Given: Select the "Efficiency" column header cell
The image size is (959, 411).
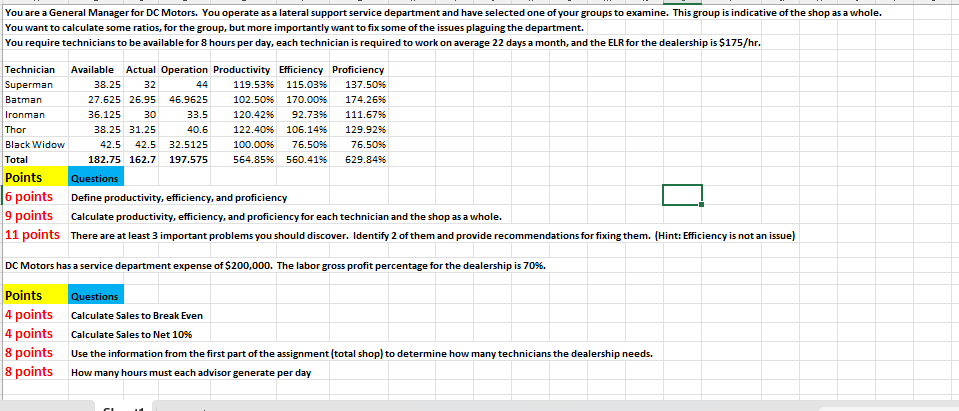Looking at the screenshot, I should click(x=302, y=70).
